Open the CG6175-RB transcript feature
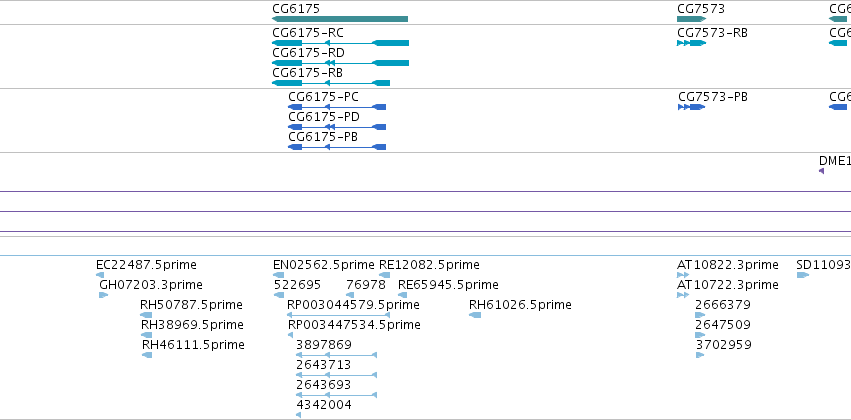This screenshot has width=851, height=420. pyautogui.click(x=331, y=83)
